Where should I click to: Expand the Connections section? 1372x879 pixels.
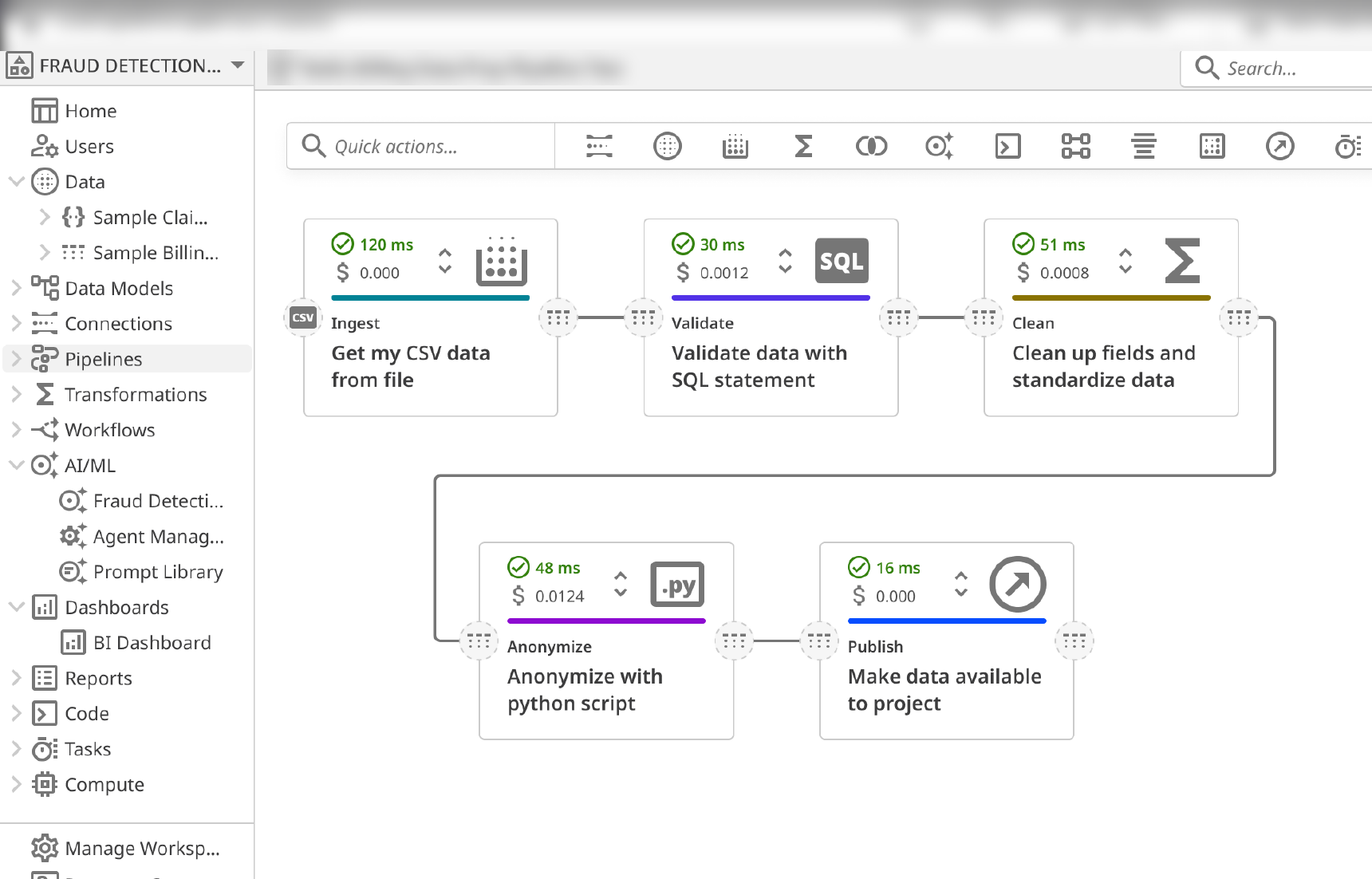coord(16,323)
